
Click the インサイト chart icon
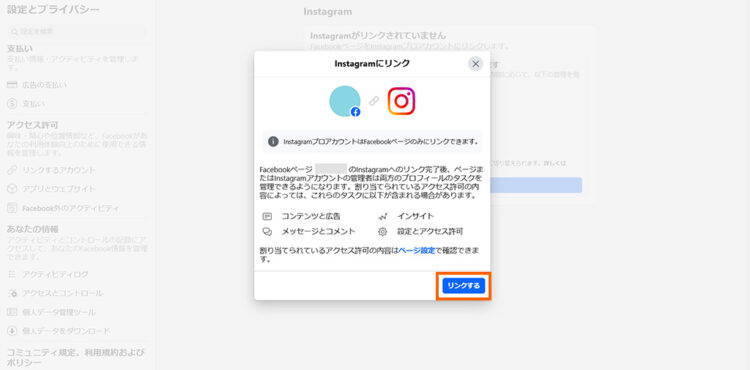[383, 217]
